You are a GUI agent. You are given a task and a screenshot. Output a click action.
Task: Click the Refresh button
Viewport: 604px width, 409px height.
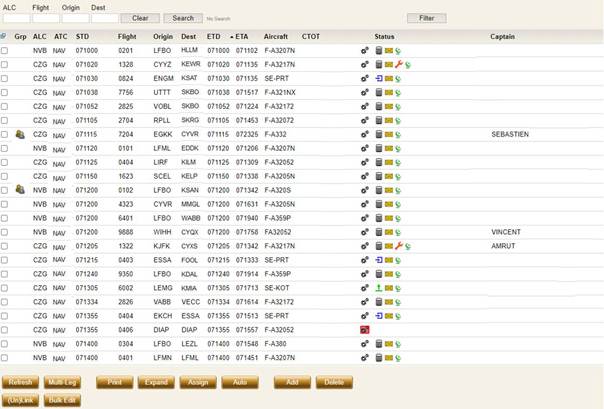coord(20,382)
